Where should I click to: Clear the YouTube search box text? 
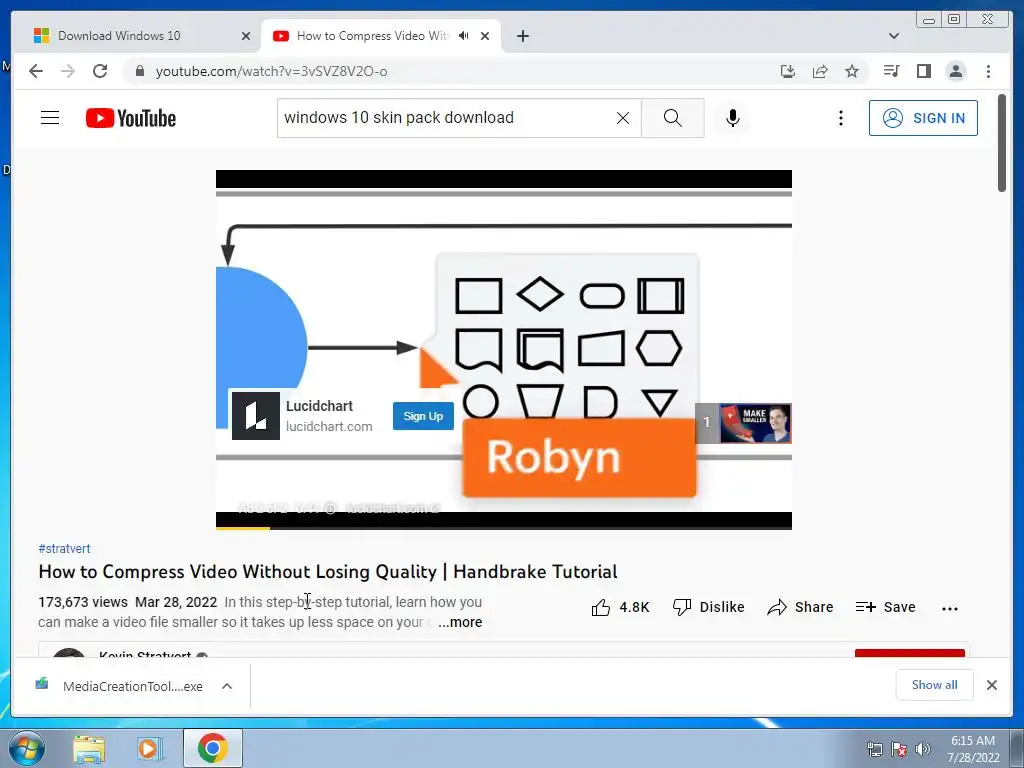click(623, 118)
